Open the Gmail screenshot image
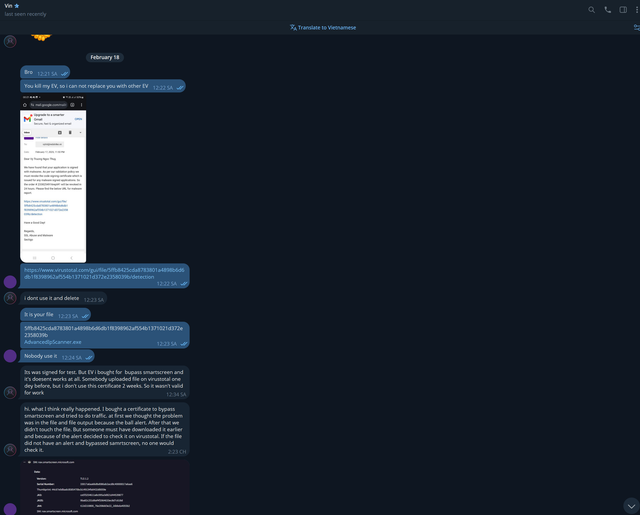This screenshot has width=640, height=515. coord(53,178)
